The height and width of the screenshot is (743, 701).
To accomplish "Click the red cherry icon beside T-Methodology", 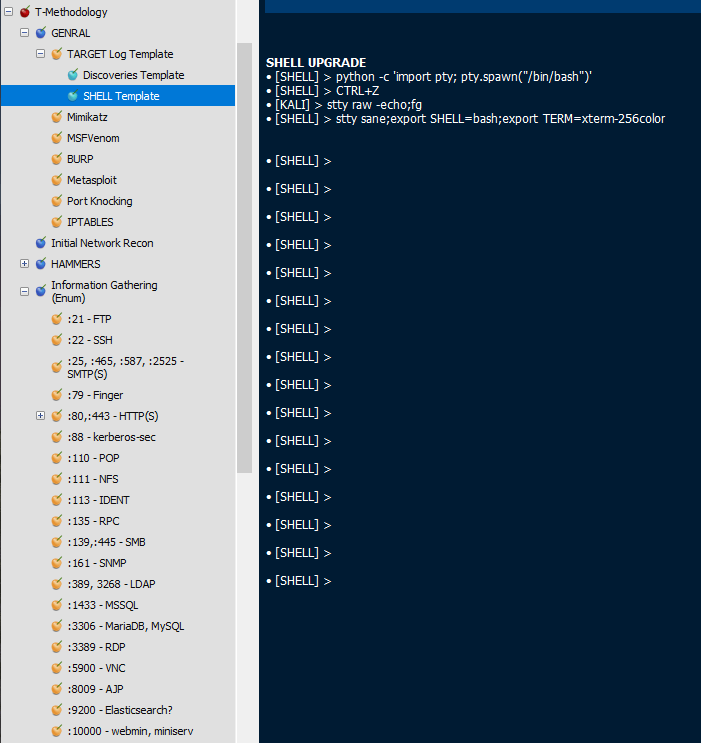I will (x=25, y=12).
